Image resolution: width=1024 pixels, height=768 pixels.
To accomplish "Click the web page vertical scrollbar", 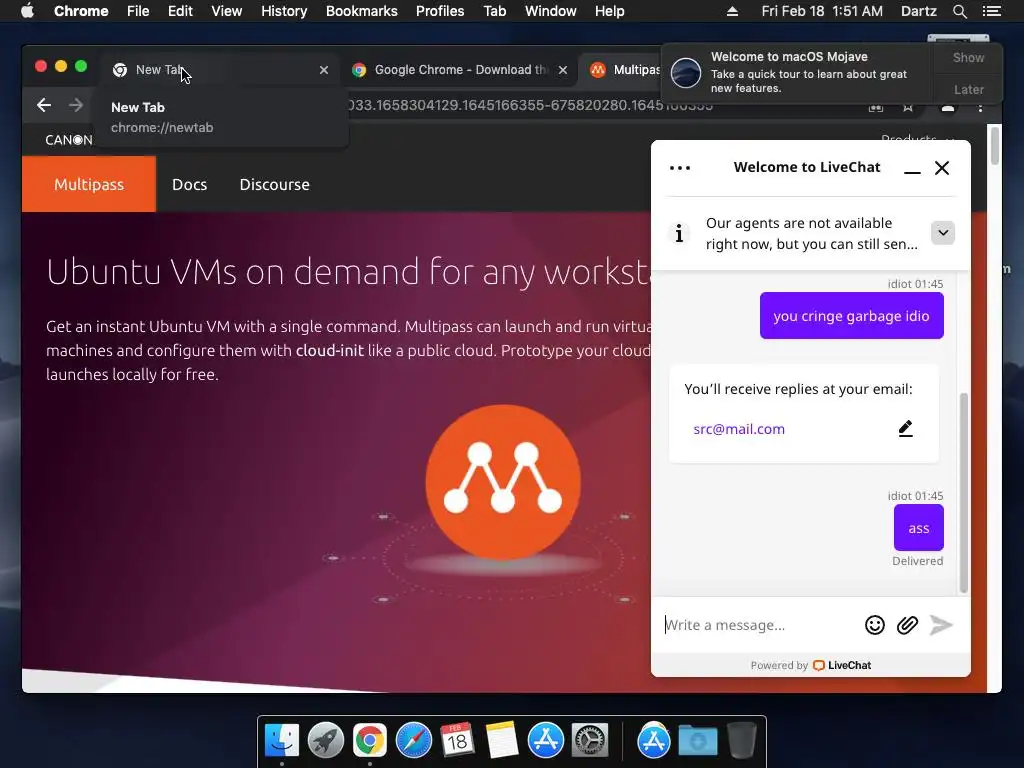I will [994, 146].
